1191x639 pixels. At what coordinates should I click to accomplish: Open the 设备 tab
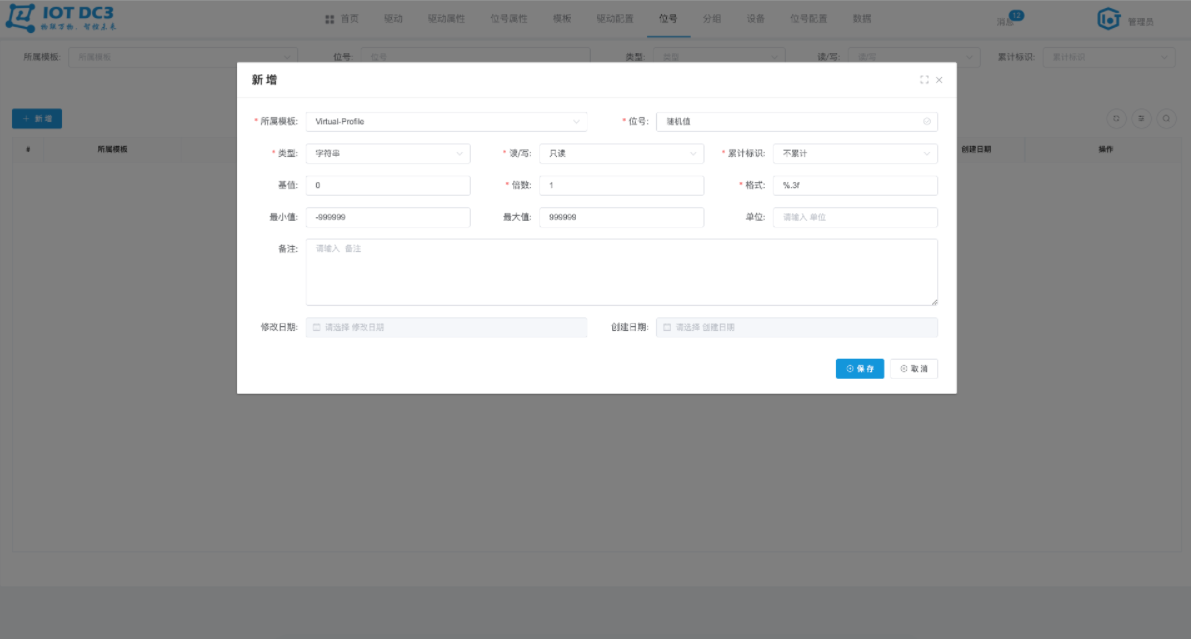click(x=756, y=19)
